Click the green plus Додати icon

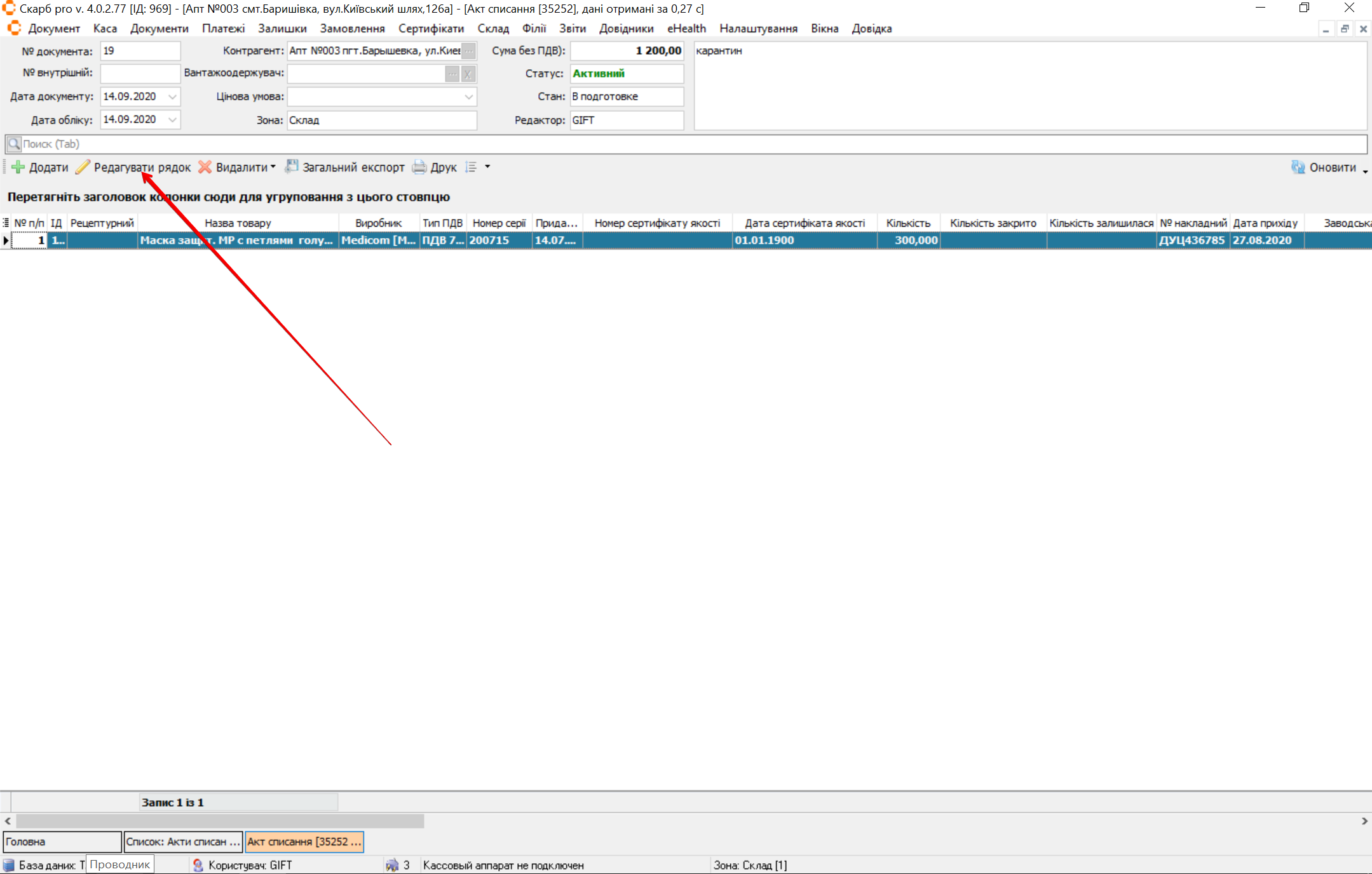pos(18,167)
